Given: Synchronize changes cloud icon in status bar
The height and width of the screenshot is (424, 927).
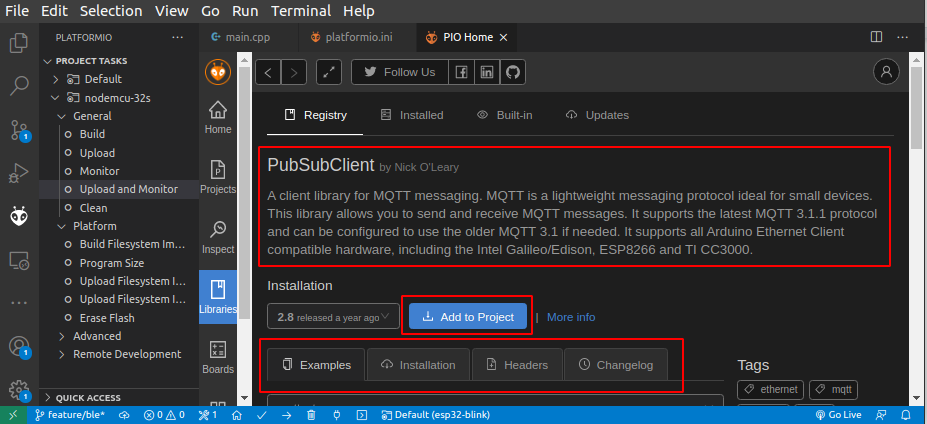Looking at the screenshot, I should click(124, 415).
